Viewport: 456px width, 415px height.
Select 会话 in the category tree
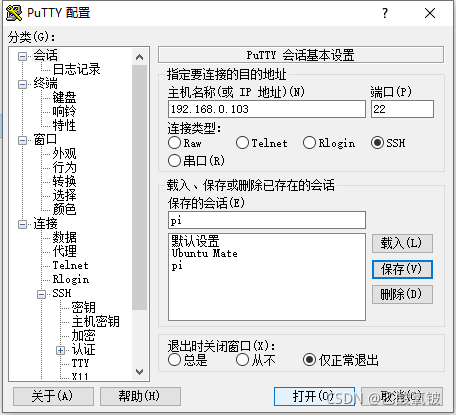[x=45, y=55]
